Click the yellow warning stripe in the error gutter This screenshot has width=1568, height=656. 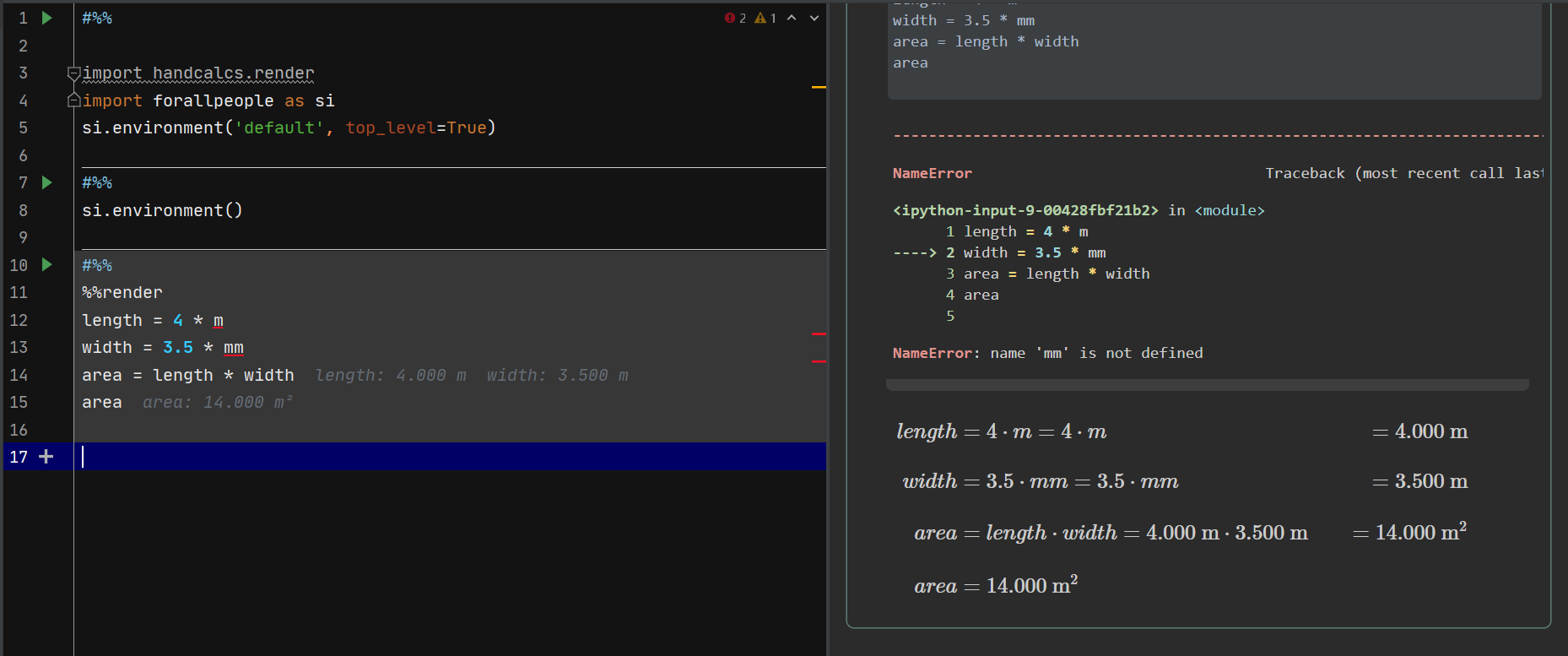[x=819, y=87]
